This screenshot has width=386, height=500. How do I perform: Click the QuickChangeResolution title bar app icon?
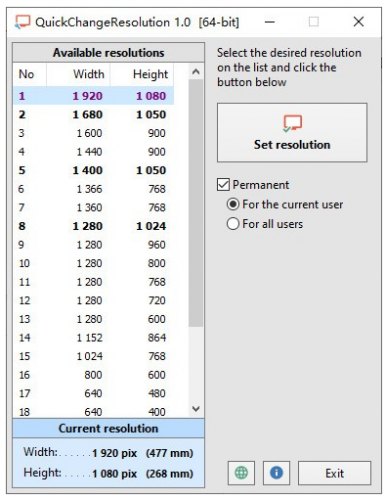23,22
